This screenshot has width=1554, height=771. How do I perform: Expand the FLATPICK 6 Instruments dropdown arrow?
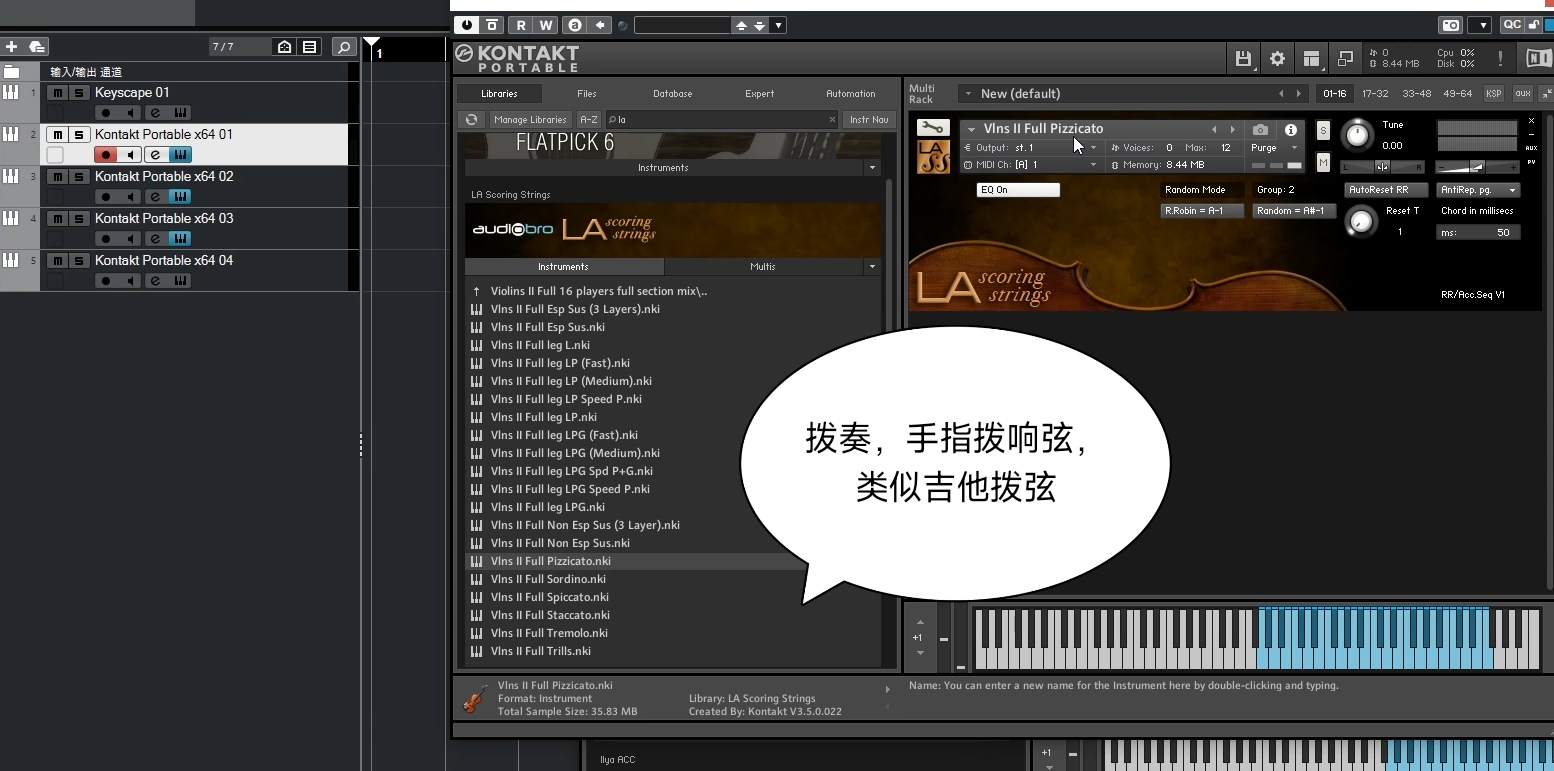(872, 168)
